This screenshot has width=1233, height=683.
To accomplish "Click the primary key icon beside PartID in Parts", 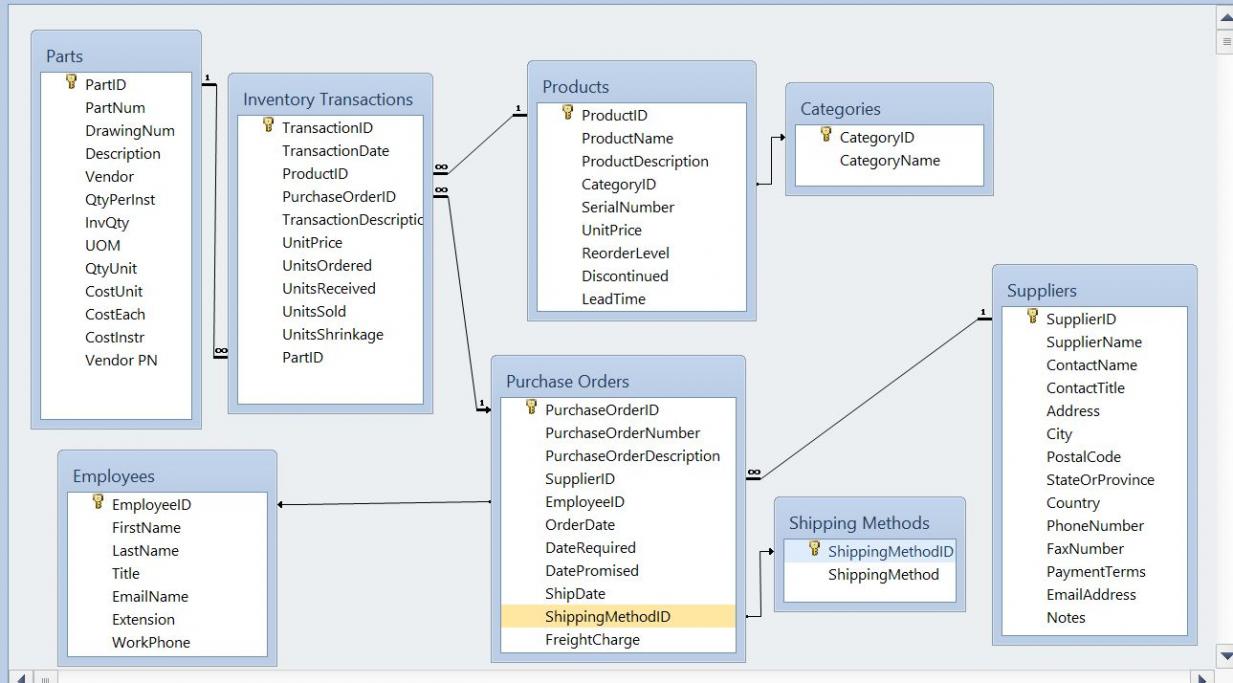I will tap(71, 84).
